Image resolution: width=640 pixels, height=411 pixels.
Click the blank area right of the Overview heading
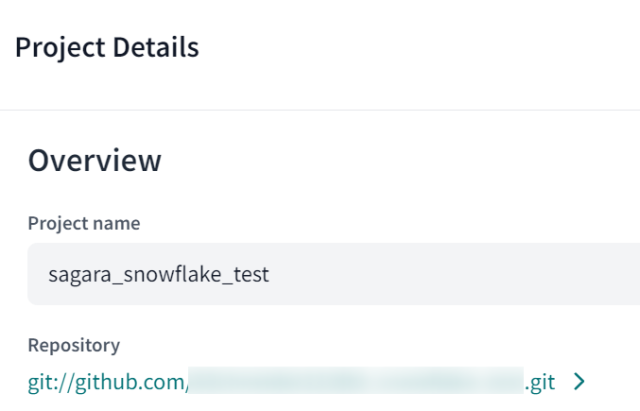(x=400, y=160)
